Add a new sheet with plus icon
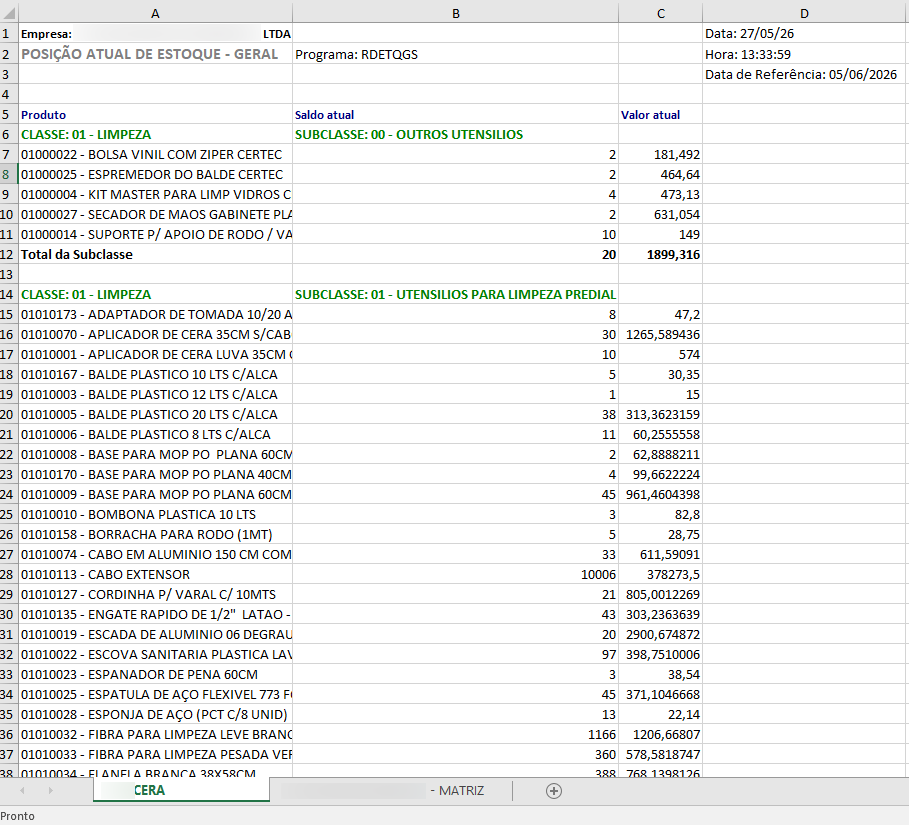The image size is (909, 825). 554,791
